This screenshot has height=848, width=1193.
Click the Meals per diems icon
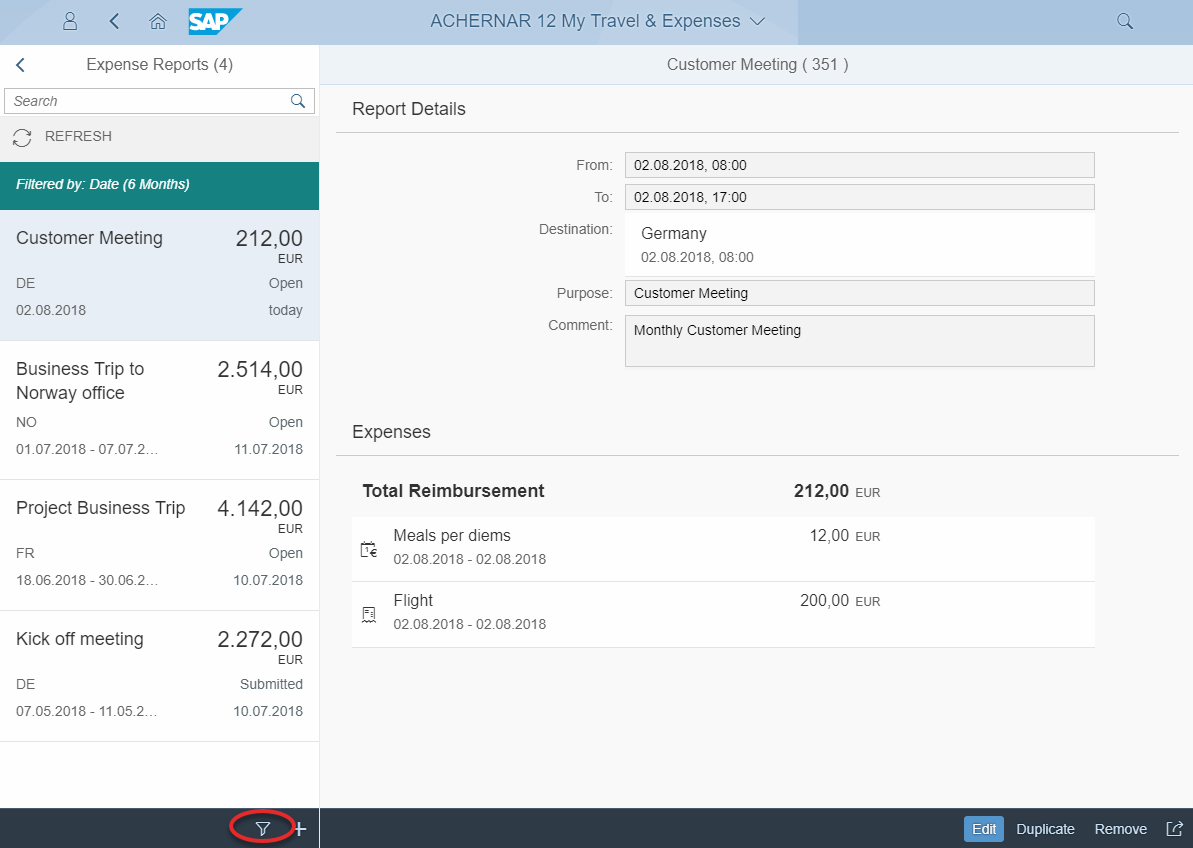pos(369,549)
